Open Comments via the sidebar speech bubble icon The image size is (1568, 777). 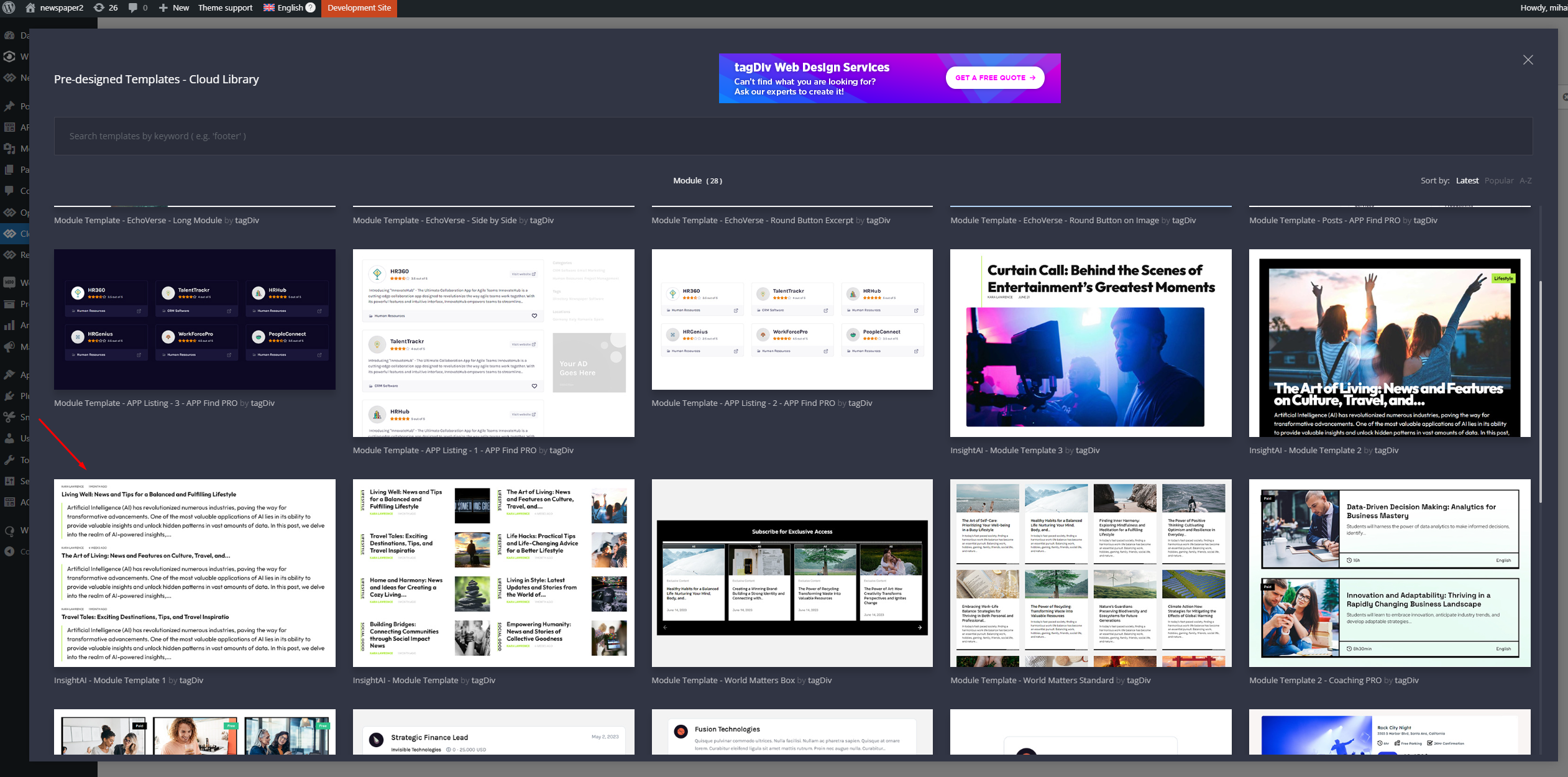pyautogui.click(x=9, y=191)
